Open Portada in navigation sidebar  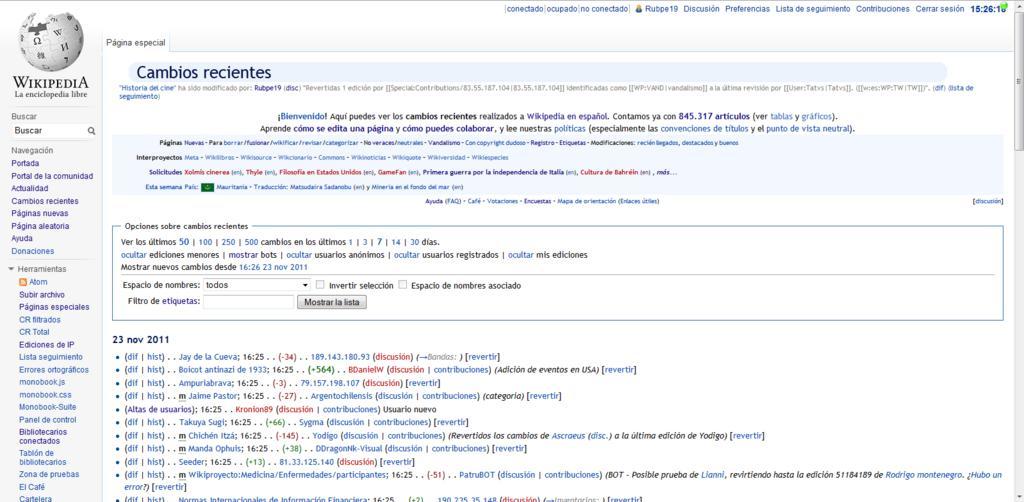25,163
